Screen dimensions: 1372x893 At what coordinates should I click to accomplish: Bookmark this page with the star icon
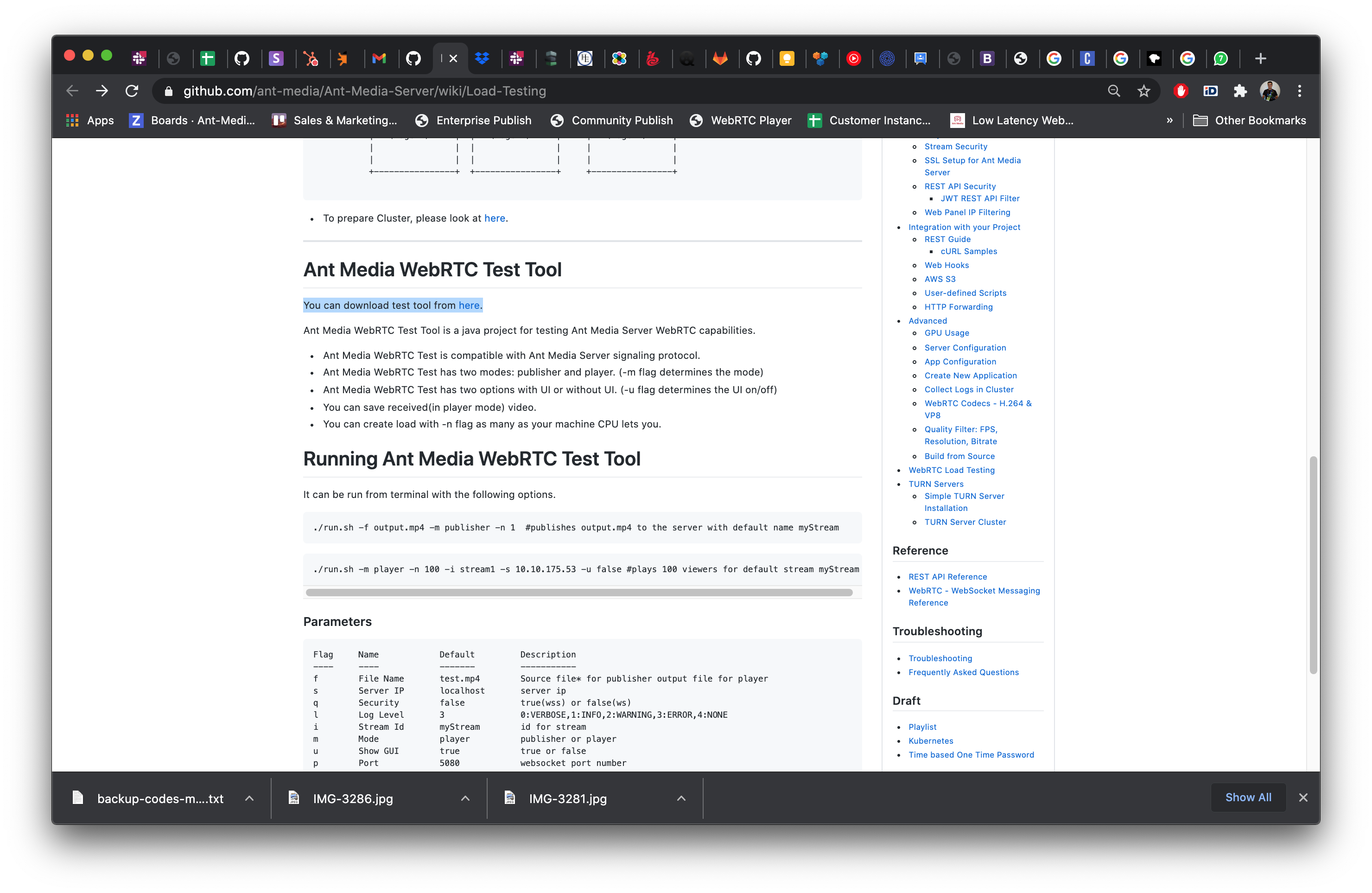click(1143, 90)
